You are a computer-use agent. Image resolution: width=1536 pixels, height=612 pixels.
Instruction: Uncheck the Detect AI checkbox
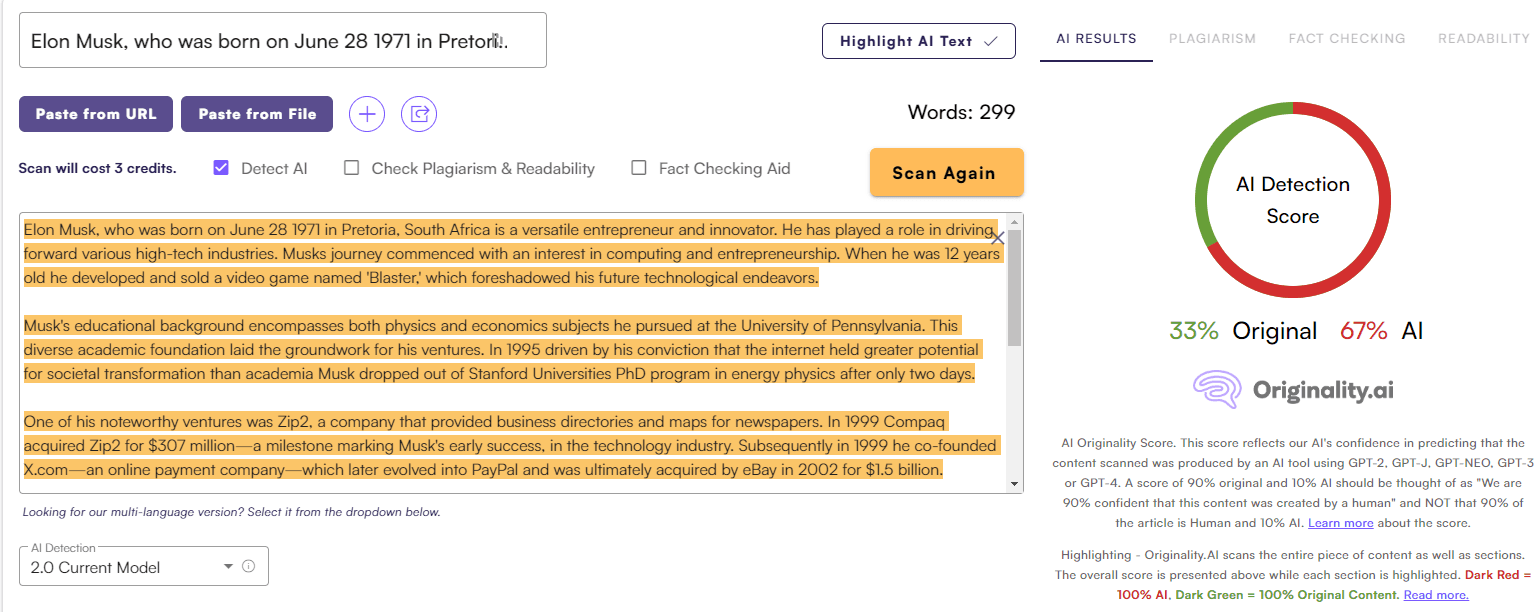(221, 168)
